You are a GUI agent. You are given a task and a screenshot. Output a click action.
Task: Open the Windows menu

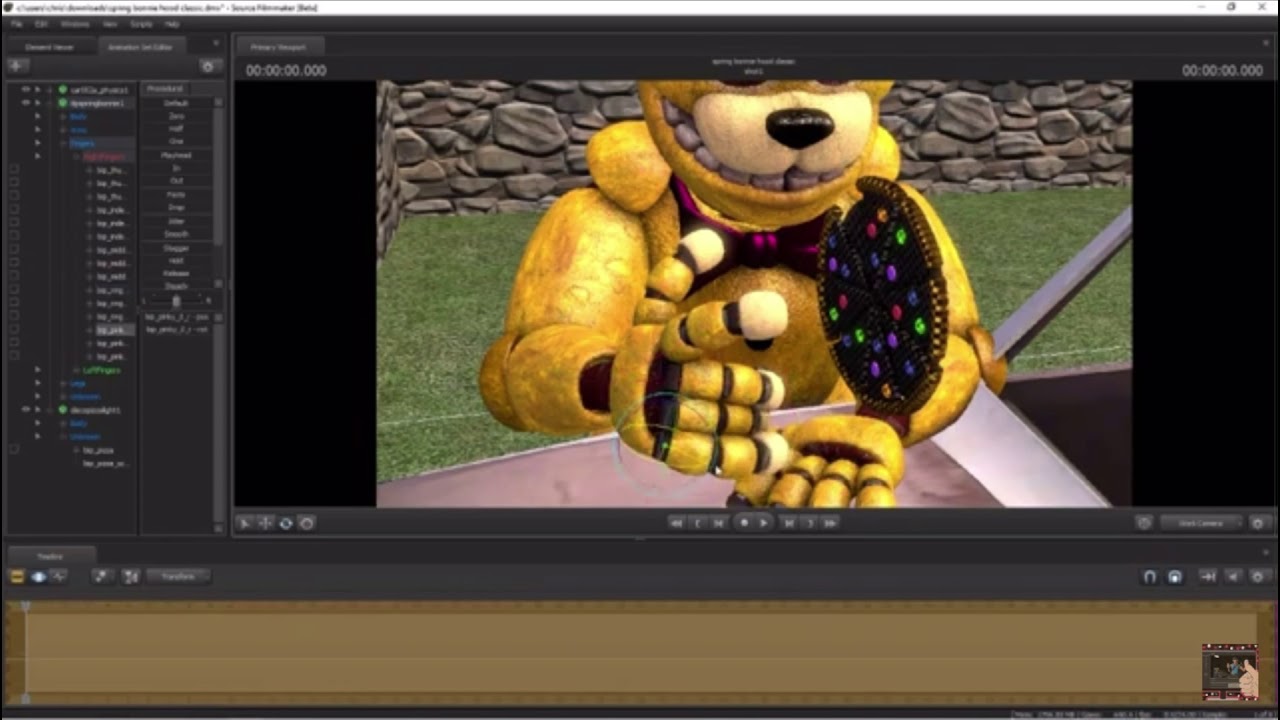75,23
